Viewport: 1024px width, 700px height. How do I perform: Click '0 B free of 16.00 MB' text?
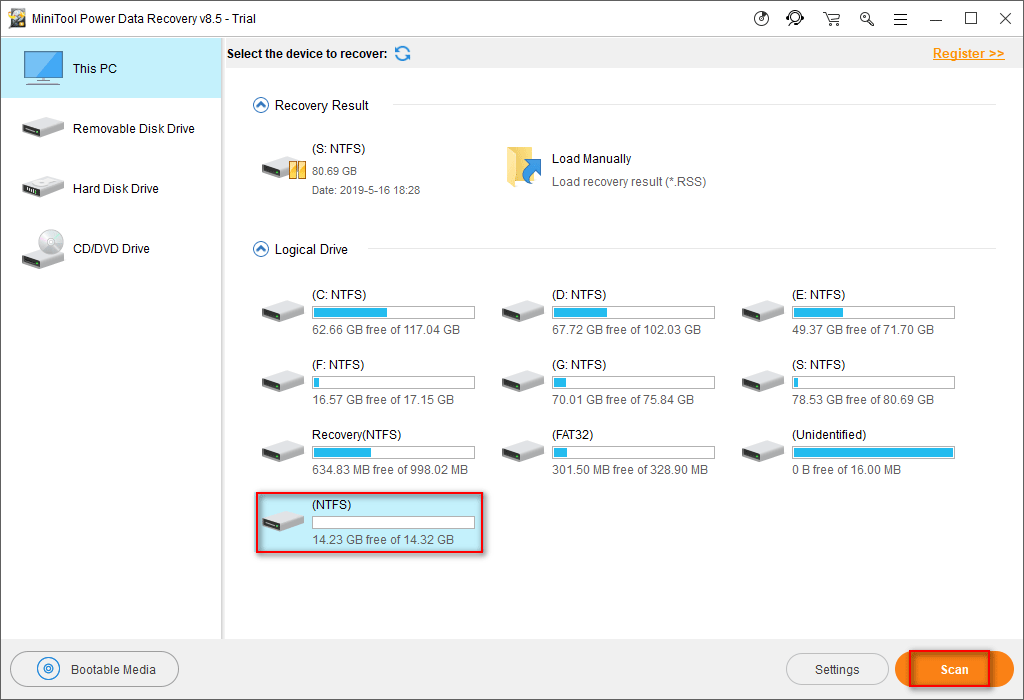846,469
